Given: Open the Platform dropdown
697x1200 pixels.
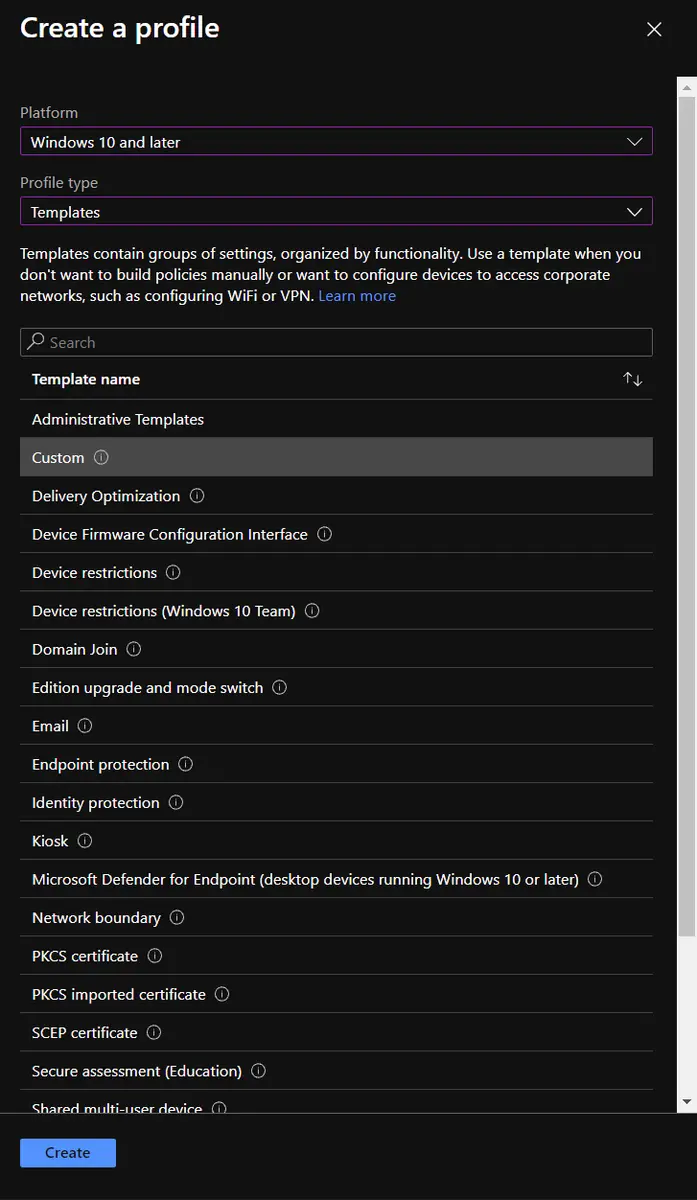Looking at the screenshot, I should point(336,142).
